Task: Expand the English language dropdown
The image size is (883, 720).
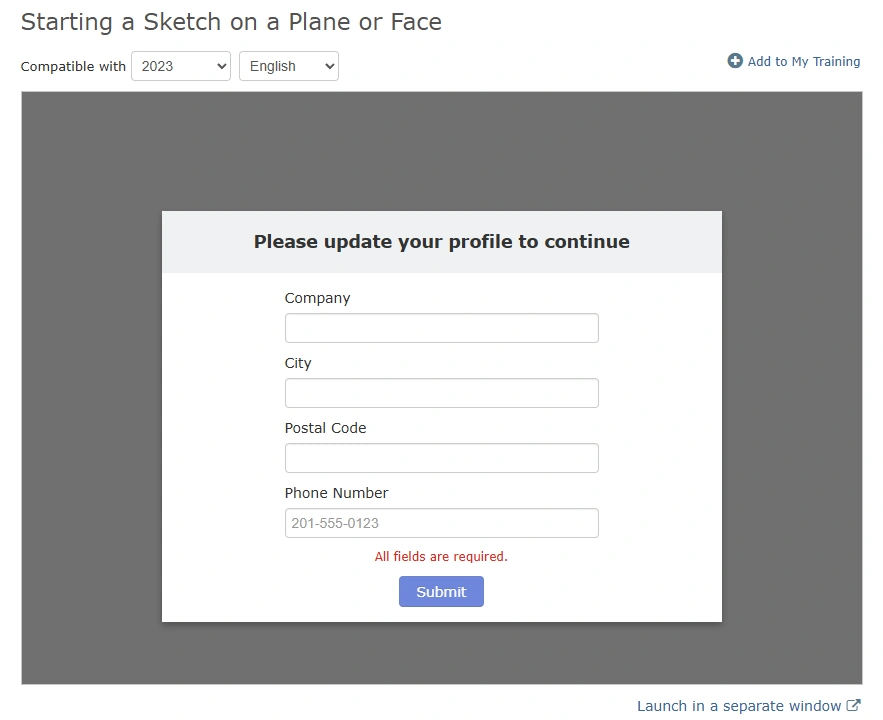Action: pos(289,66)
